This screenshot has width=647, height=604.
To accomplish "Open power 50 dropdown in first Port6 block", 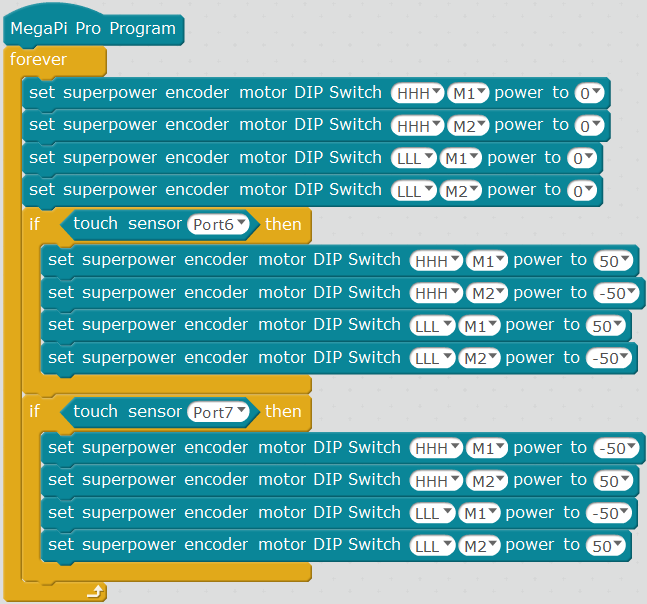I will [613, 261].
